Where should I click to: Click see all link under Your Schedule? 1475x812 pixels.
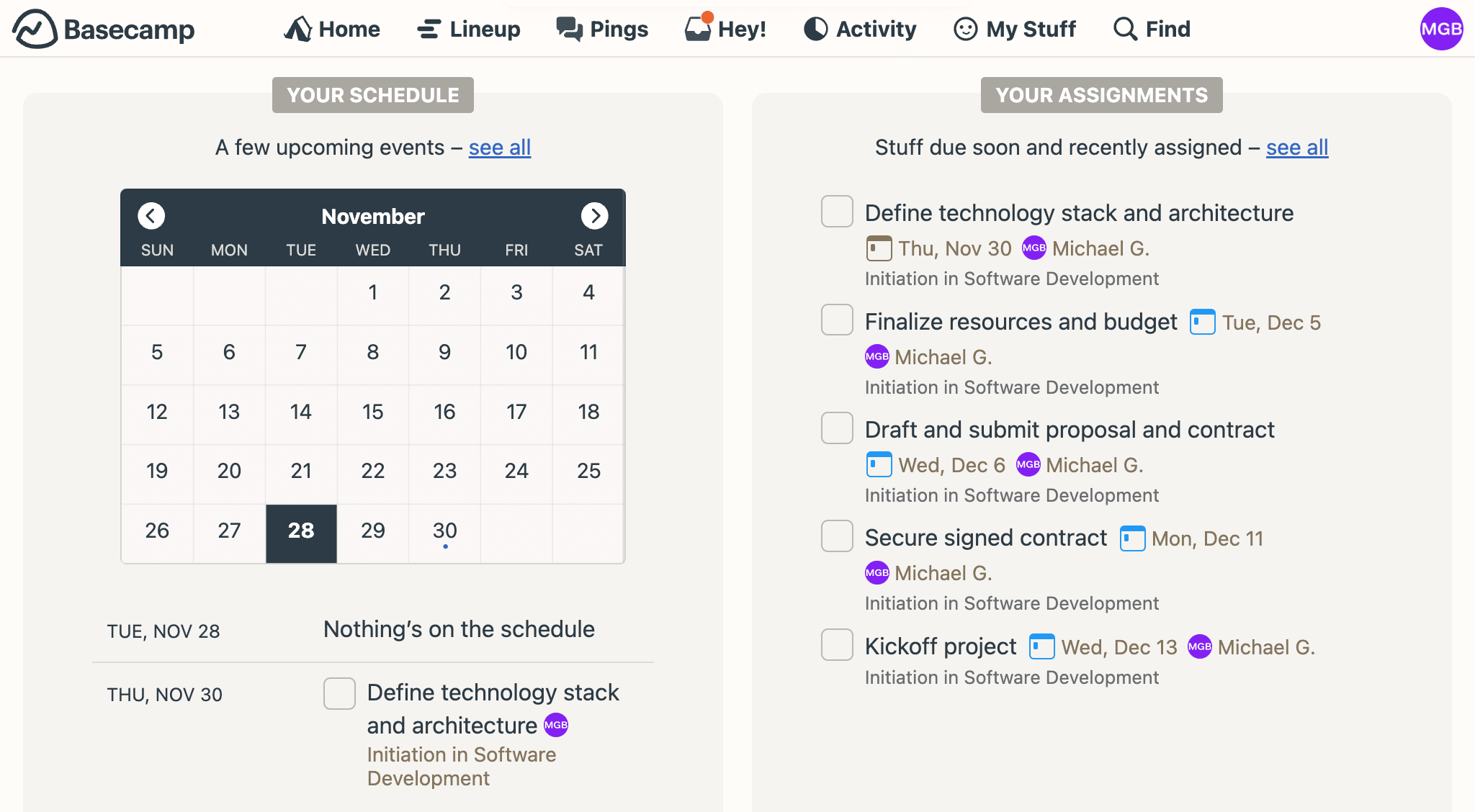(x=499, y=147)
